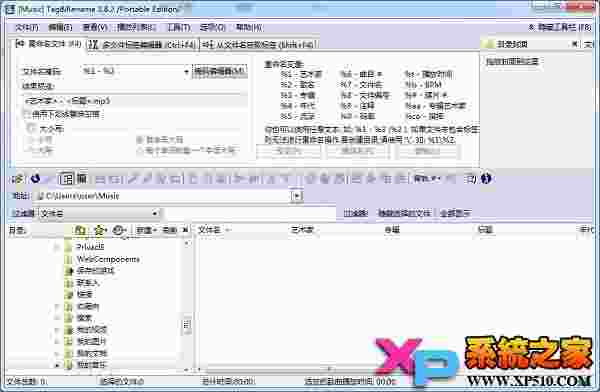Open the favorites star icon in the folder panel
Image resolution: width=600 pixels, height=392 pixels.
(99, 230)
